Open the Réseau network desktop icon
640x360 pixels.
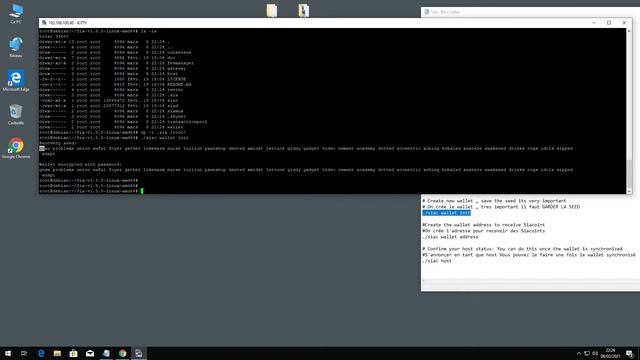tap(16, 47)
